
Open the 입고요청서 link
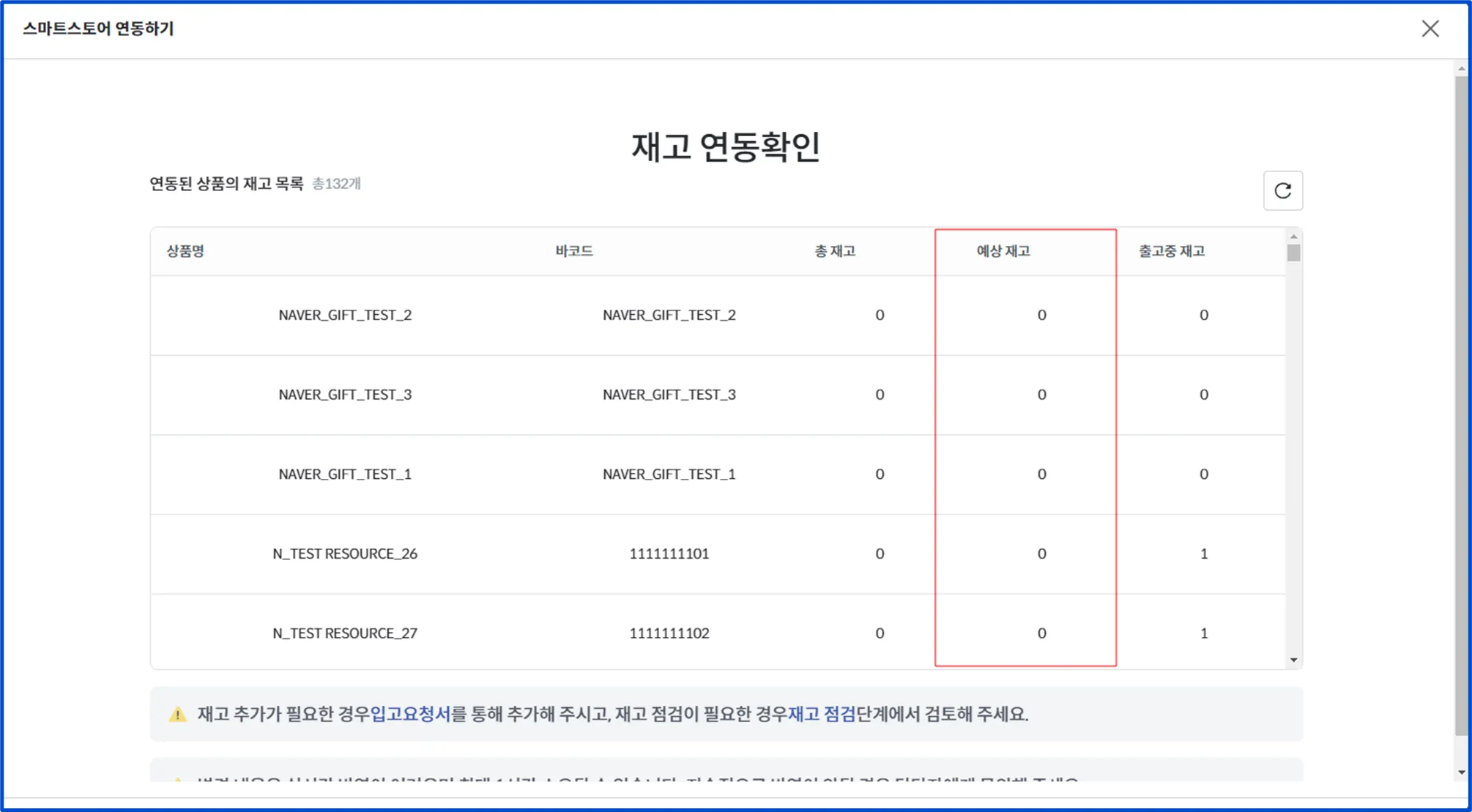tap(410, 714)
